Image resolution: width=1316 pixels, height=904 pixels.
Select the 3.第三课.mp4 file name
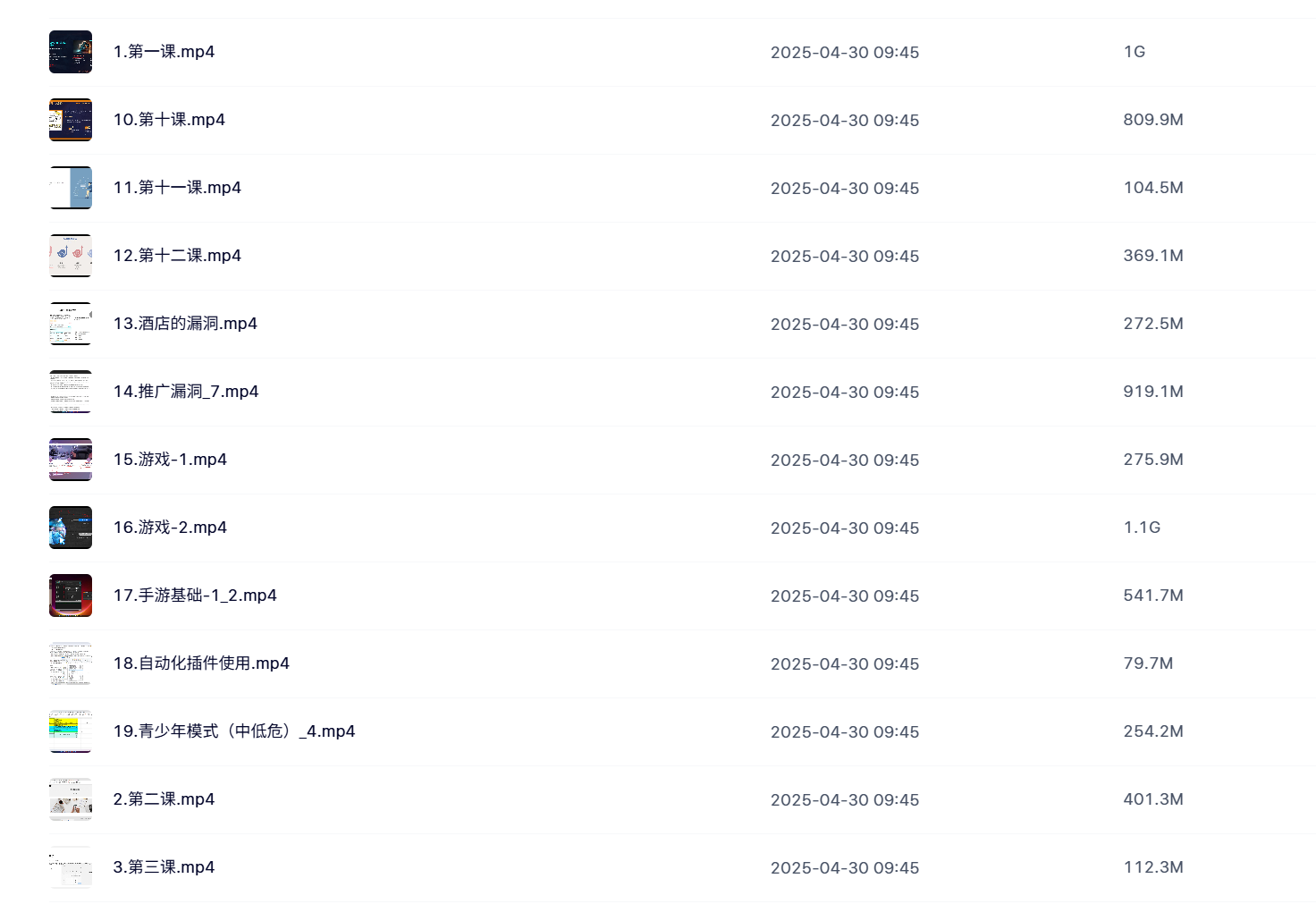point(164,867)
